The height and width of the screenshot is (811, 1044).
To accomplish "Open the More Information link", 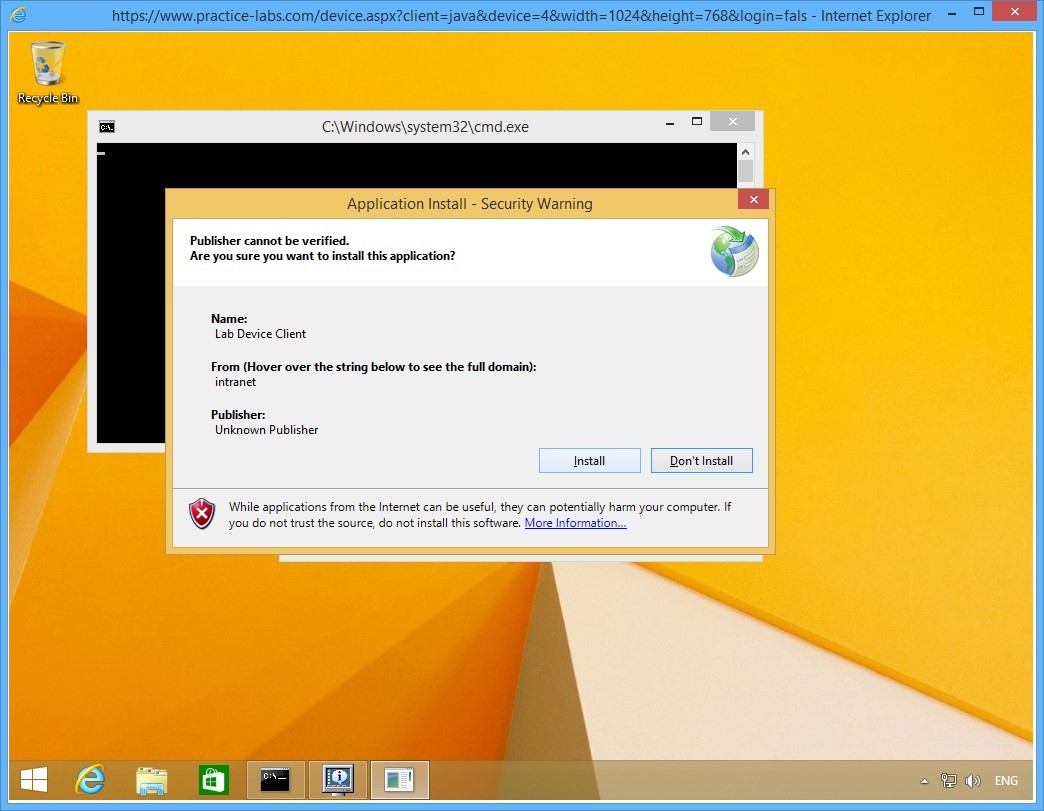I will (x=575, y=522).
